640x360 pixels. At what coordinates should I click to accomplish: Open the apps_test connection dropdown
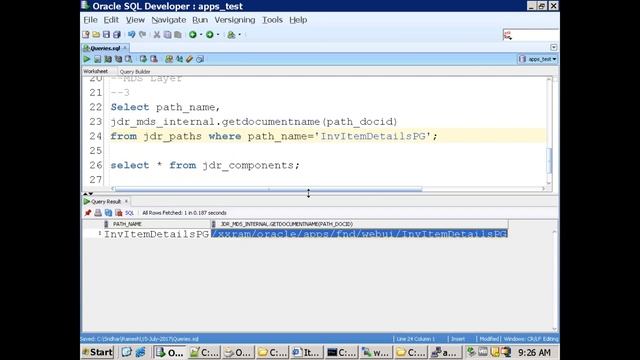click(x=537, y=59)
